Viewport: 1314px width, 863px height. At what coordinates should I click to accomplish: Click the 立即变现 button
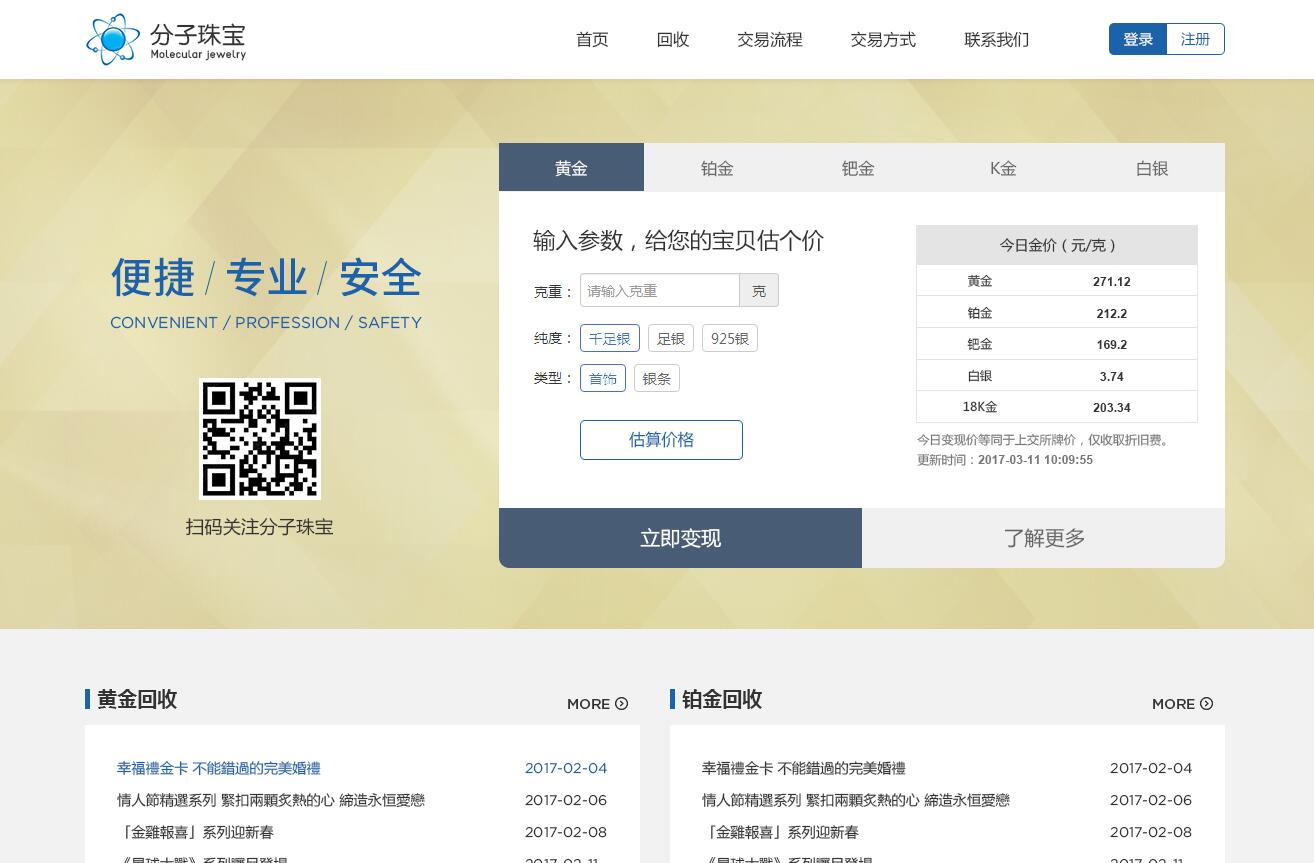pos(680,538)
